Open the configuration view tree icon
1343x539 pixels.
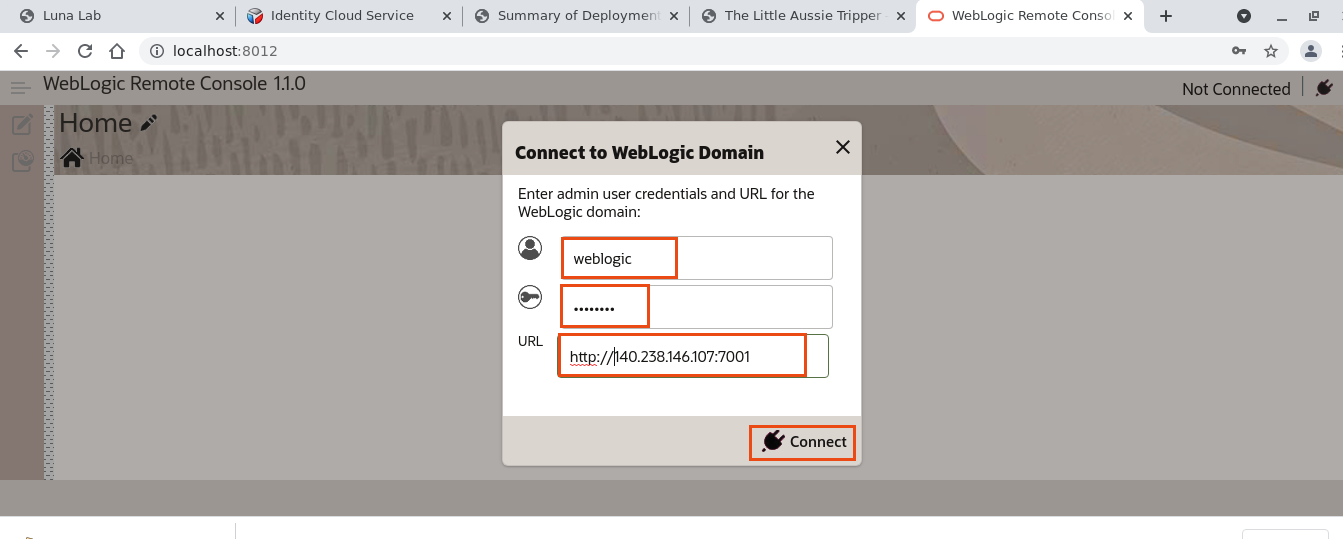[x=22, y=161]
